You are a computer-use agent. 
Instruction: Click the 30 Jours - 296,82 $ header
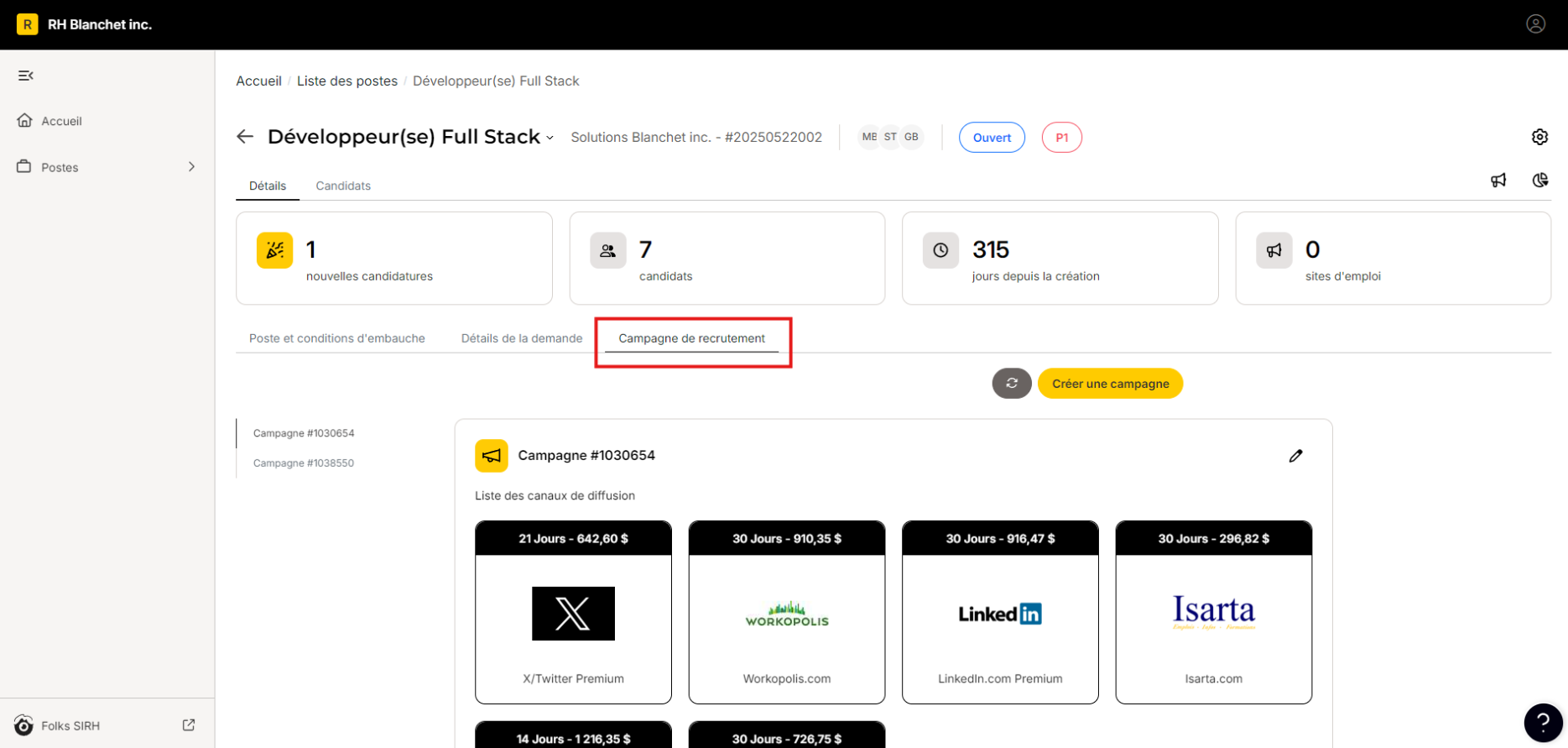point(1214,538)
